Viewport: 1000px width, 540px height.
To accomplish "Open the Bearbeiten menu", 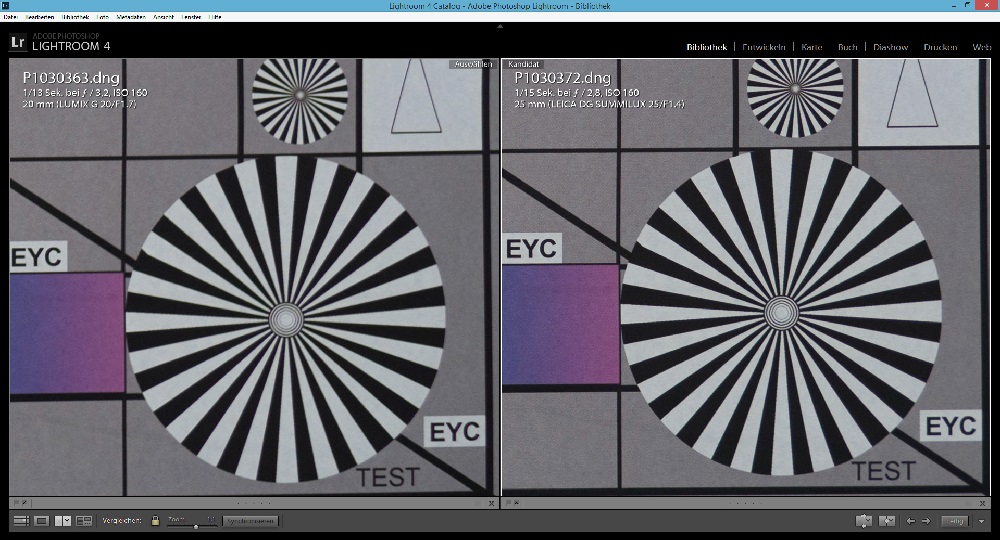I will pos(40,17).
